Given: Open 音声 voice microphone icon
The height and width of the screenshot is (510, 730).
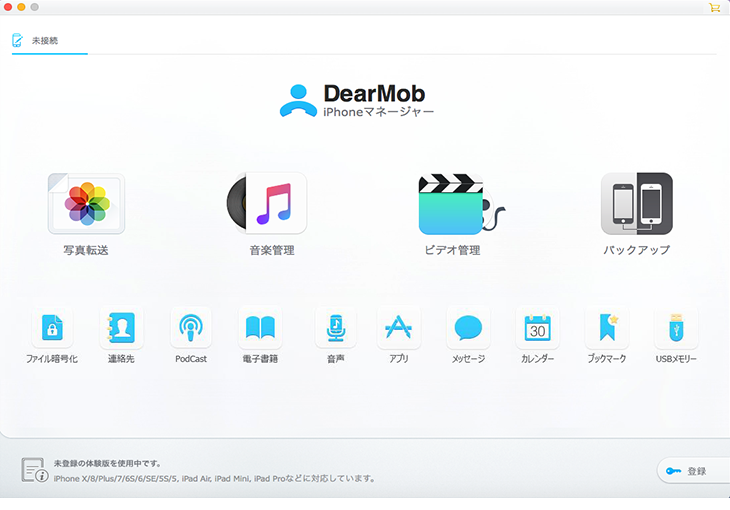Looking at the screenshot, I should pyautogui.click(x=336, y=327).
